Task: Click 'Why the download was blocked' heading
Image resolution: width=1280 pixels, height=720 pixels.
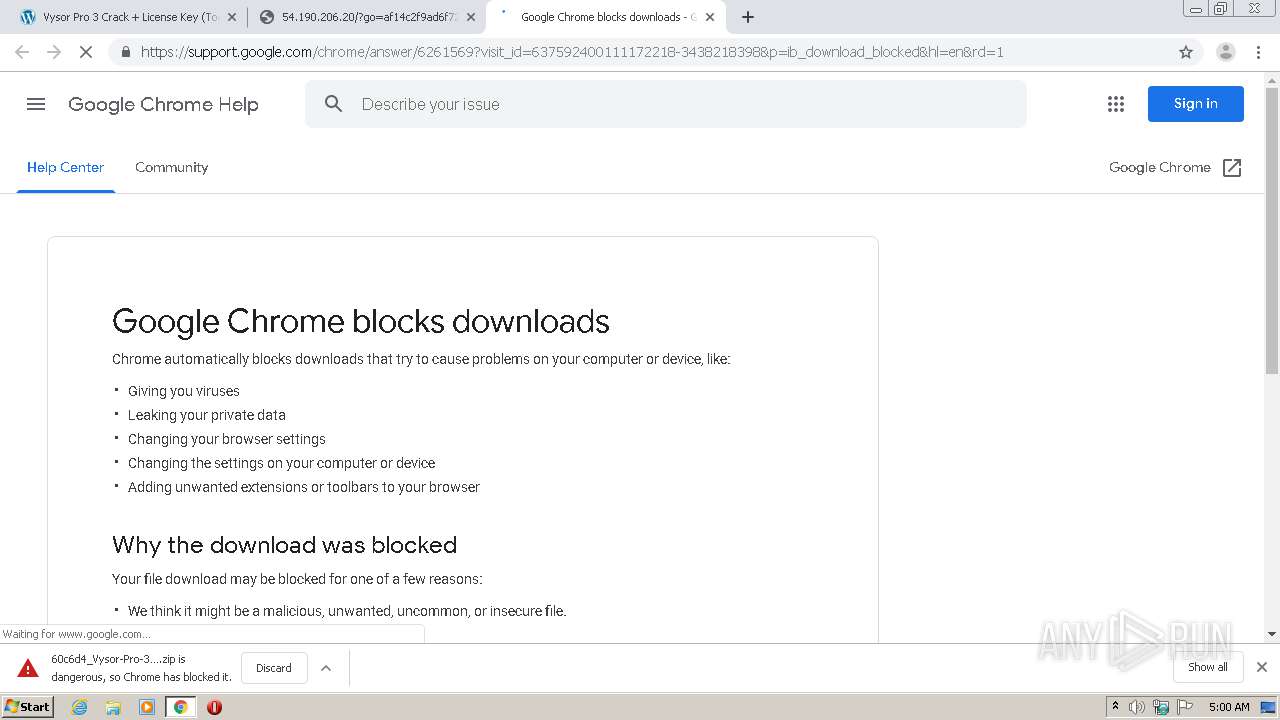Action: (x=285, y=545)
